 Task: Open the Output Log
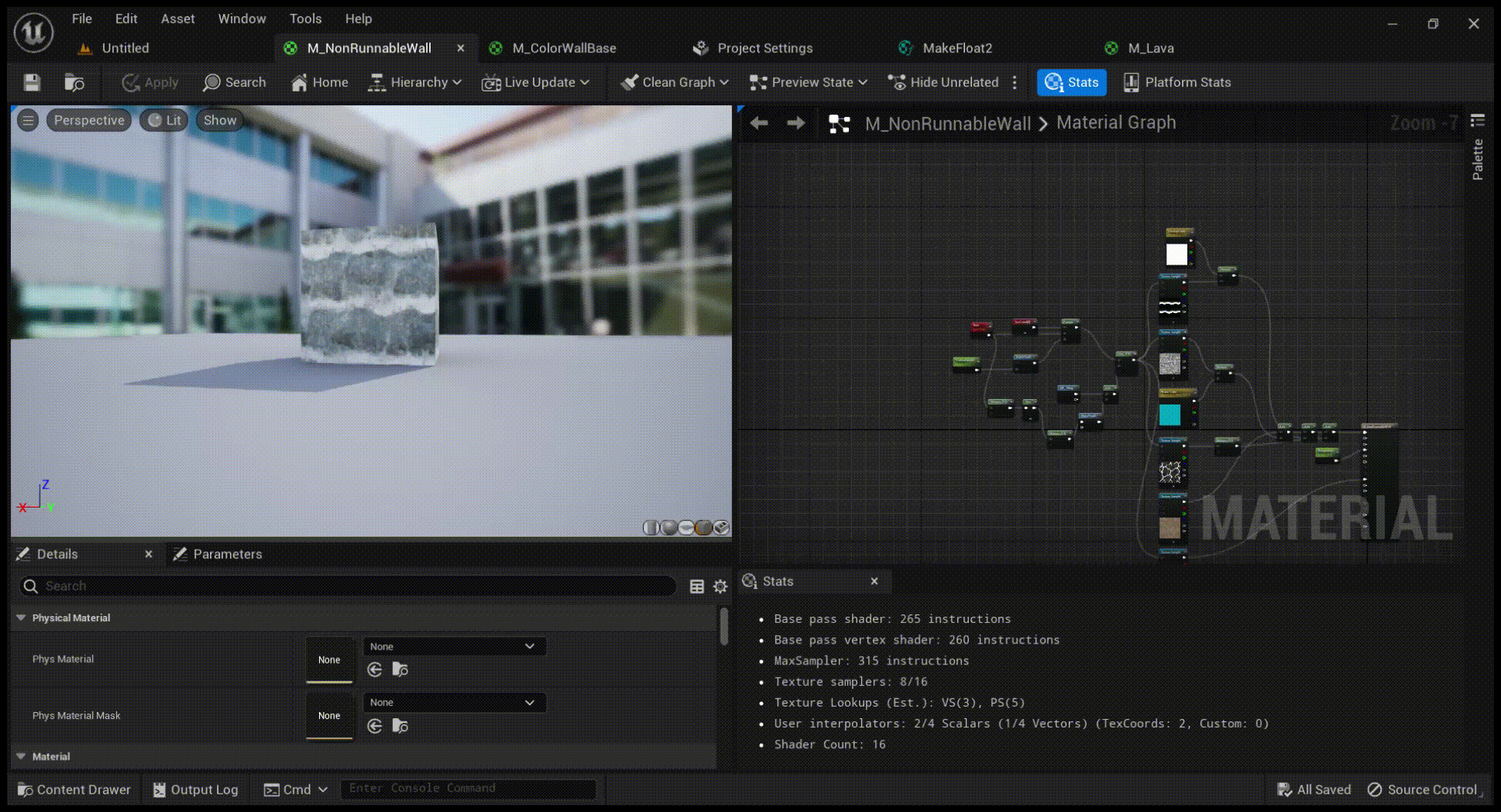pyautogui.click(x=195, y=790)
